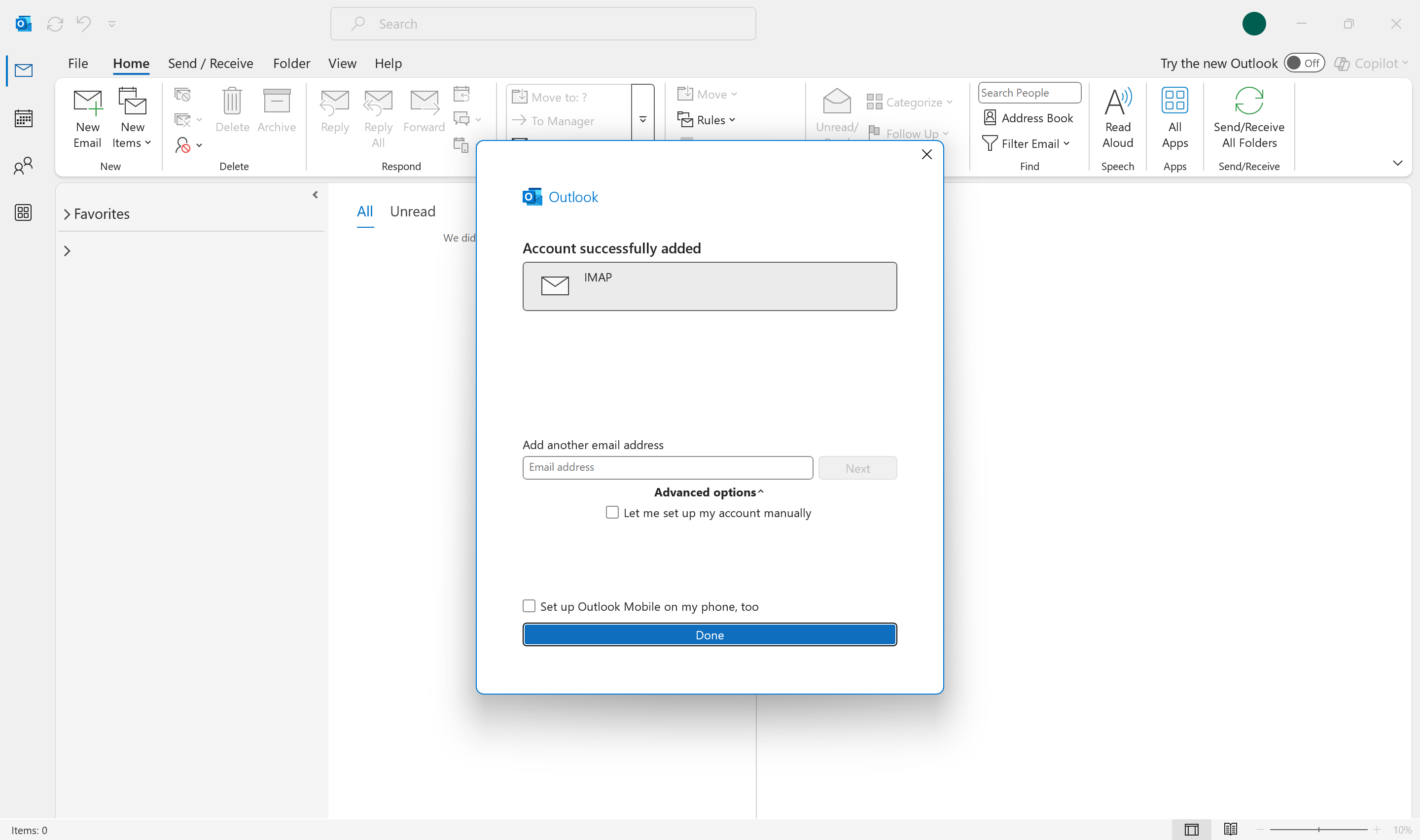
Task: Click the zoom out minus button
Action: (x=1261, y=830)
